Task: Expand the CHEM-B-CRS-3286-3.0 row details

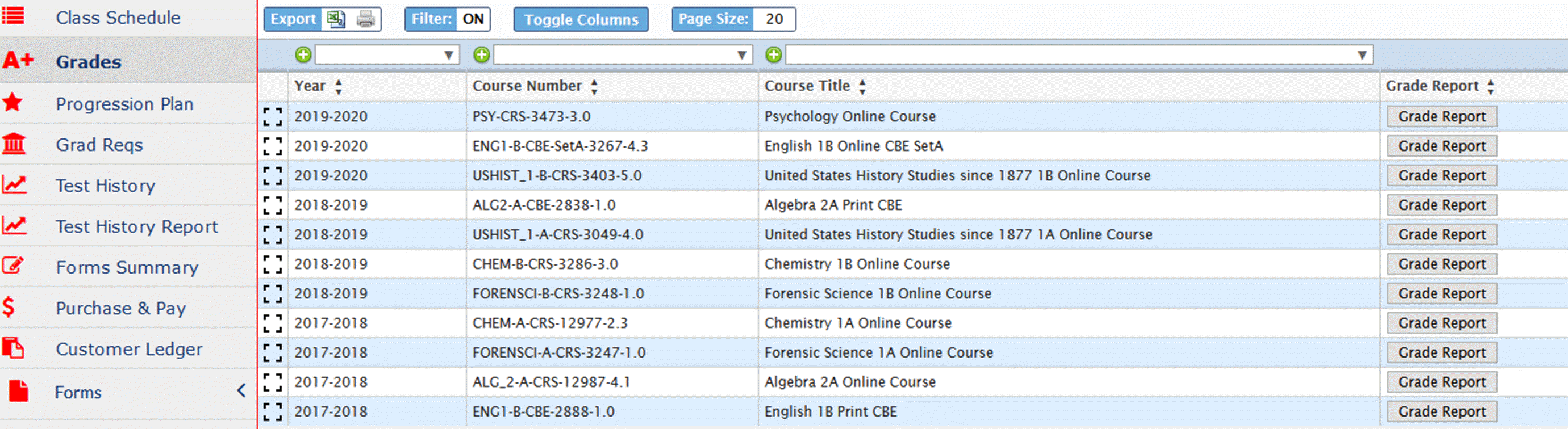Action: 273,264
